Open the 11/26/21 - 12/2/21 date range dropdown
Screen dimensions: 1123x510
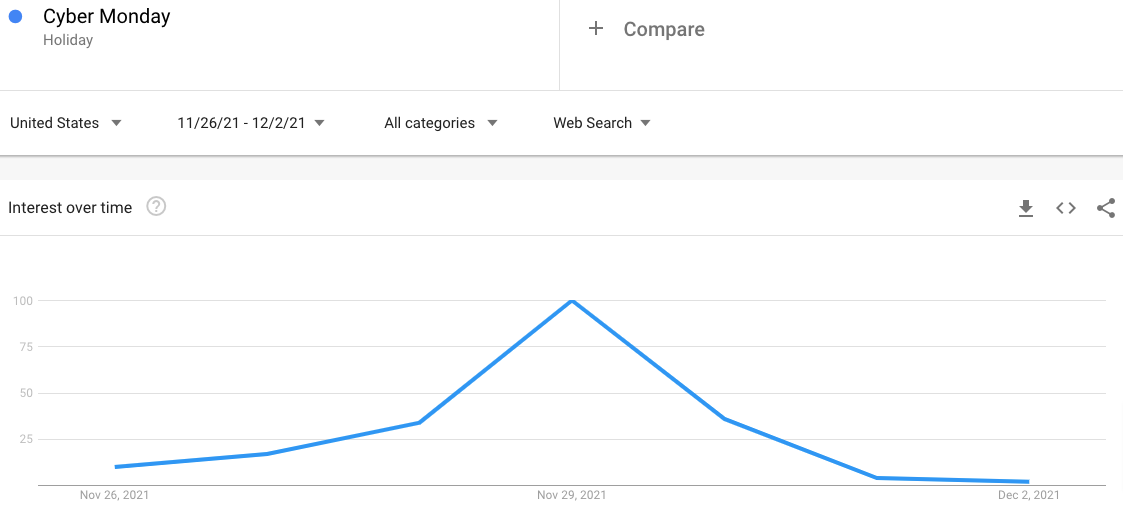pos(251,123)
